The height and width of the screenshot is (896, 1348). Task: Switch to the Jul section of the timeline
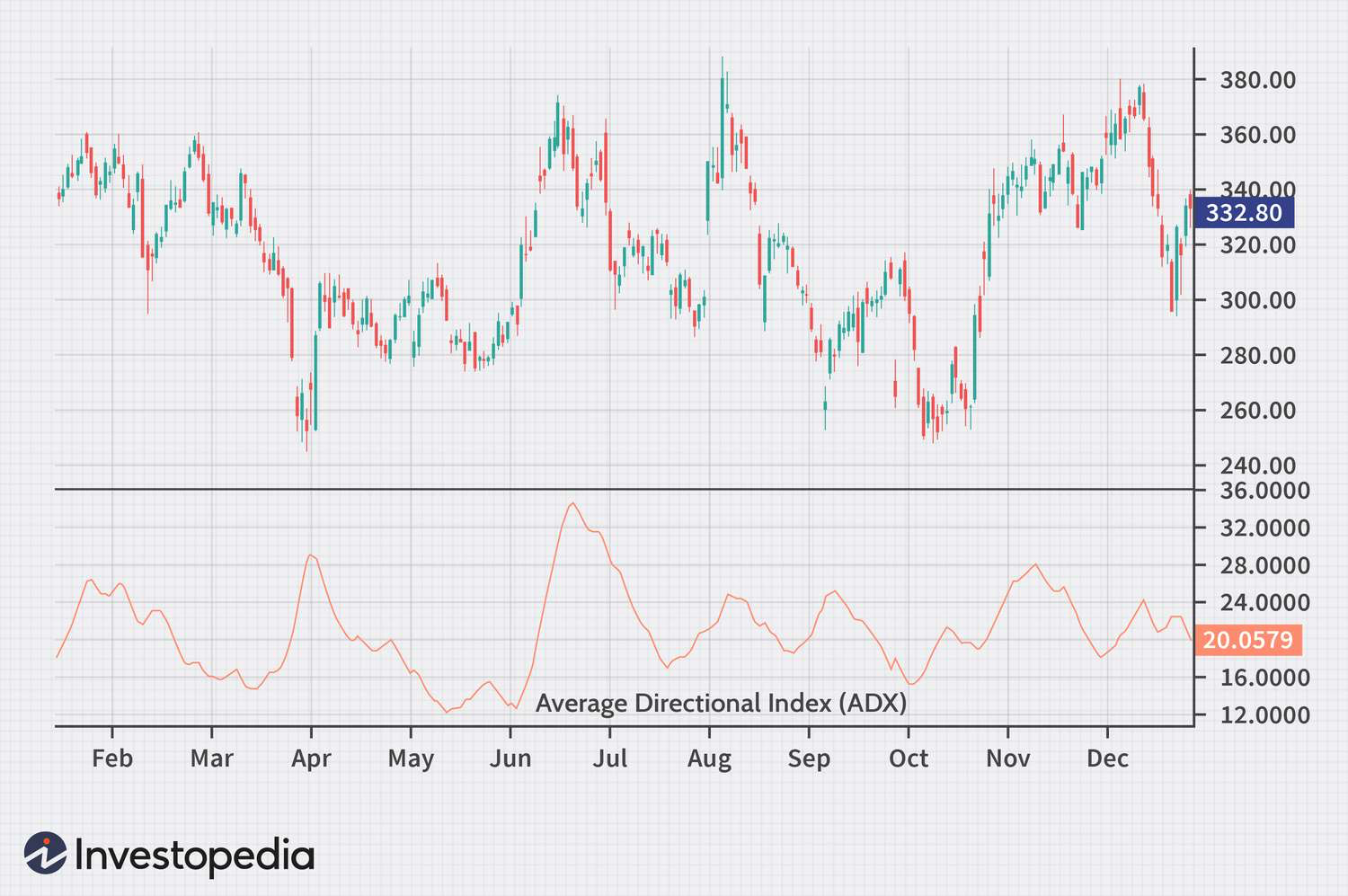click(610, 758)
